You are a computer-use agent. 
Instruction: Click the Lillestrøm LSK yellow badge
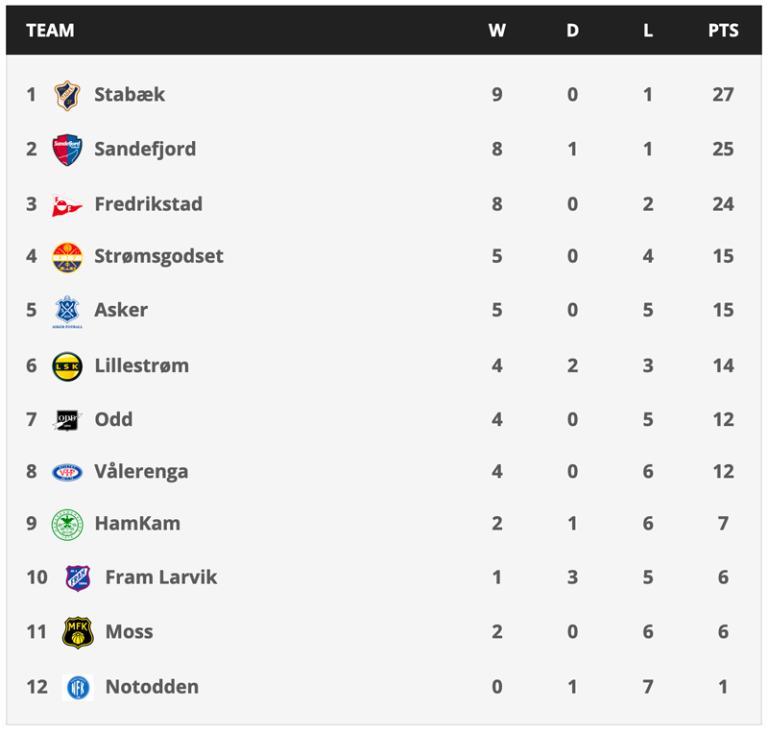coord(67,366)
